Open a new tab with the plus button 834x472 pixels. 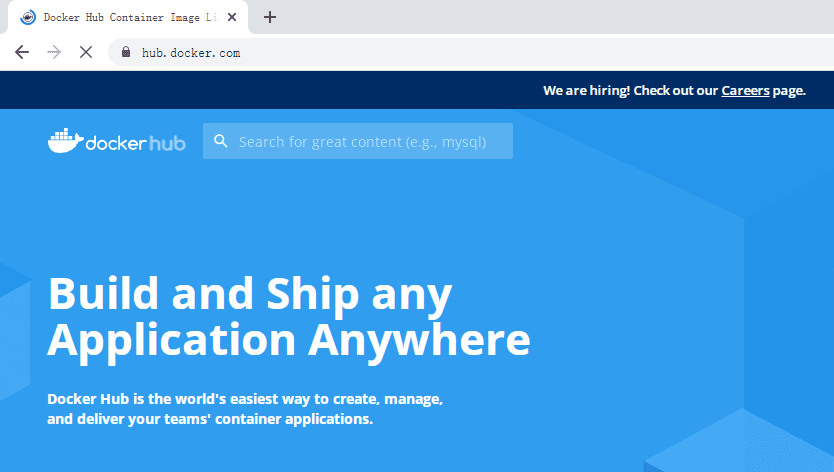tap(270, 17)
